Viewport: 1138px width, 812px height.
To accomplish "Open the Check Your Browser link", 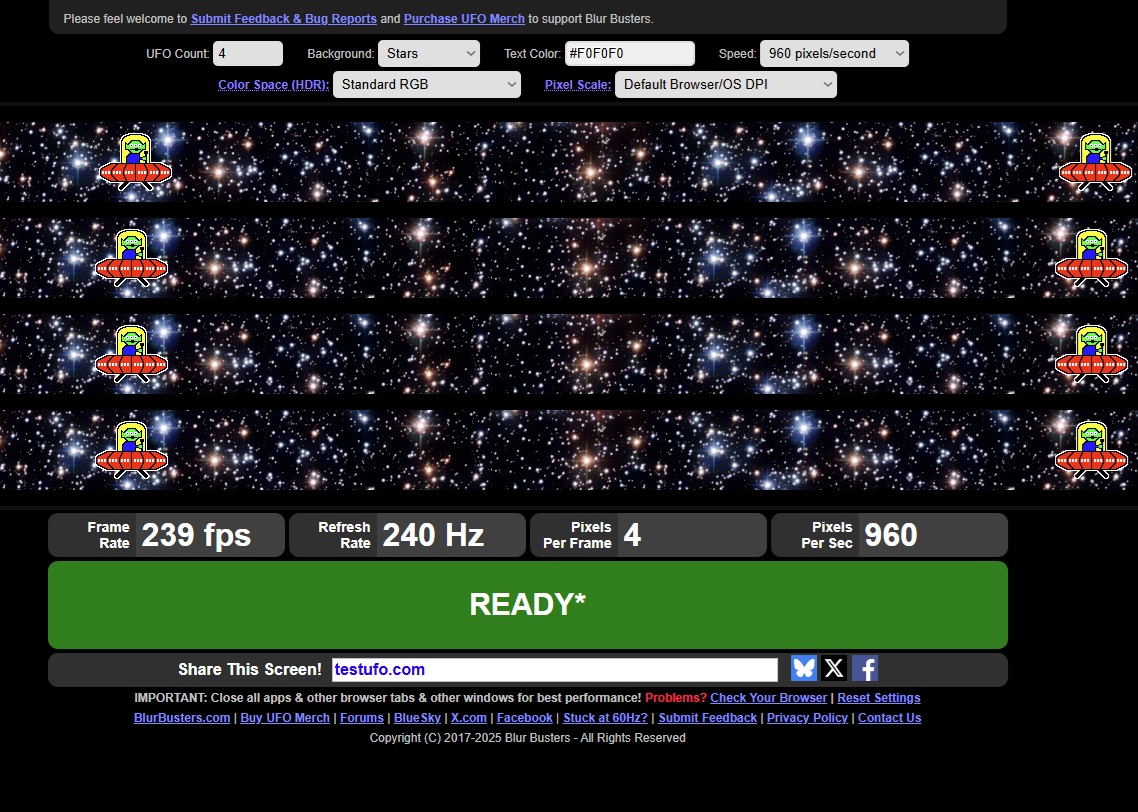I will tap(769, 697).
